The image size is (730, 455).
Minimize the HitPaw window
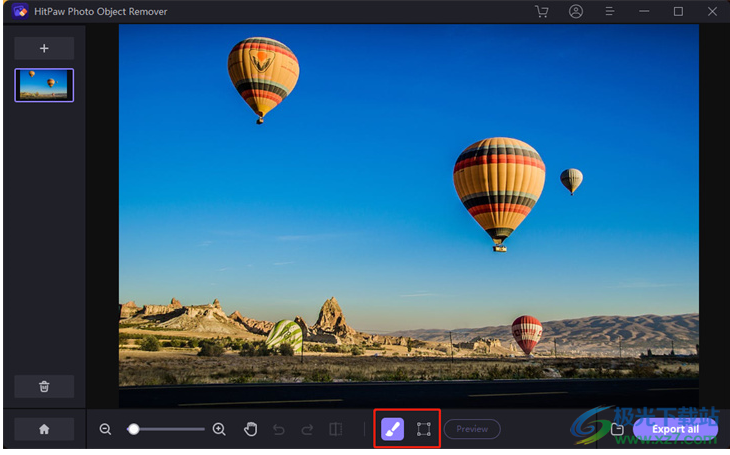point(644,11)
